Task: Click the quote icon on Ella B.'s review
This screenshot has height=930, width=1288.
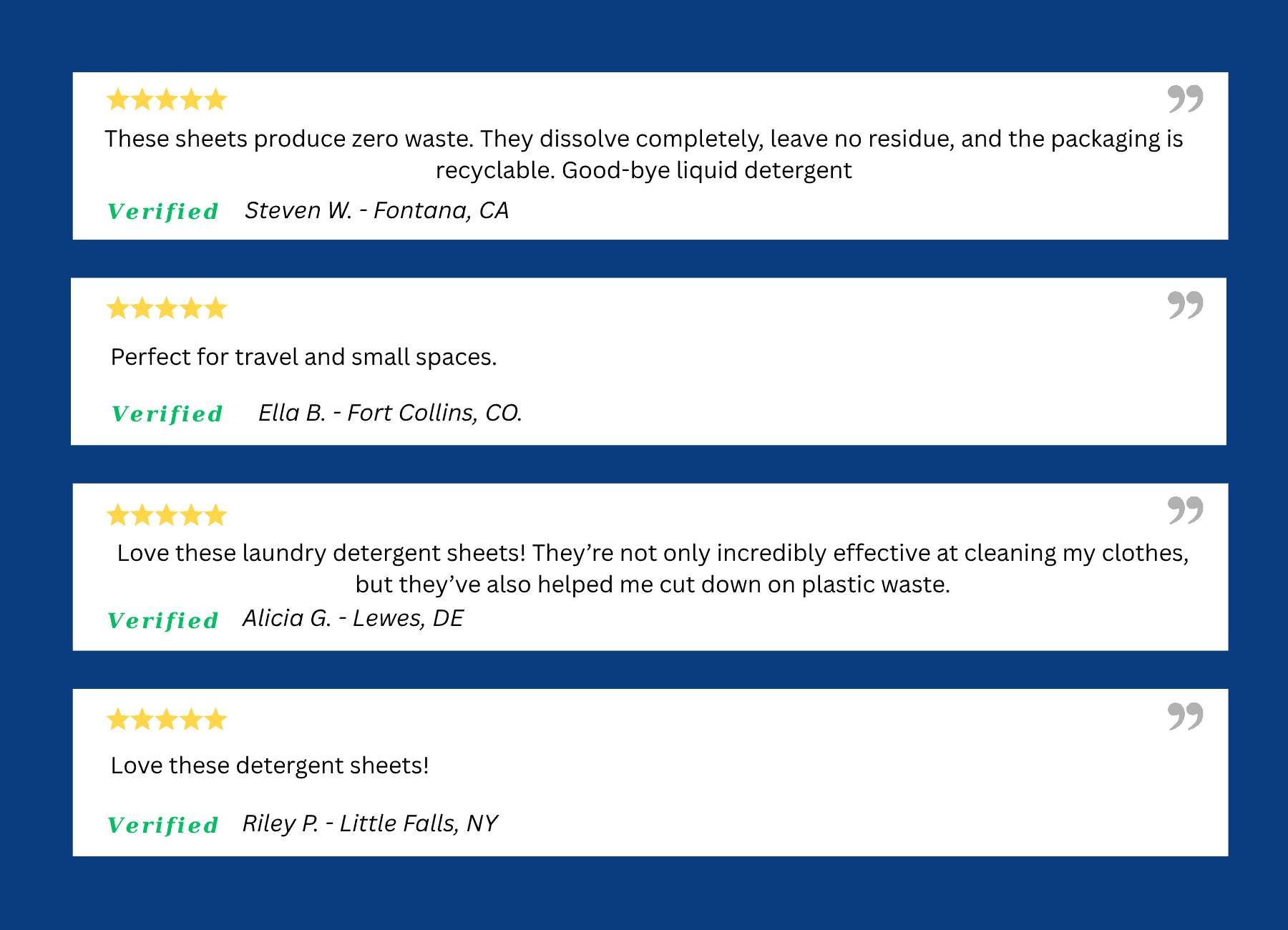Action: pos(1185,305)
